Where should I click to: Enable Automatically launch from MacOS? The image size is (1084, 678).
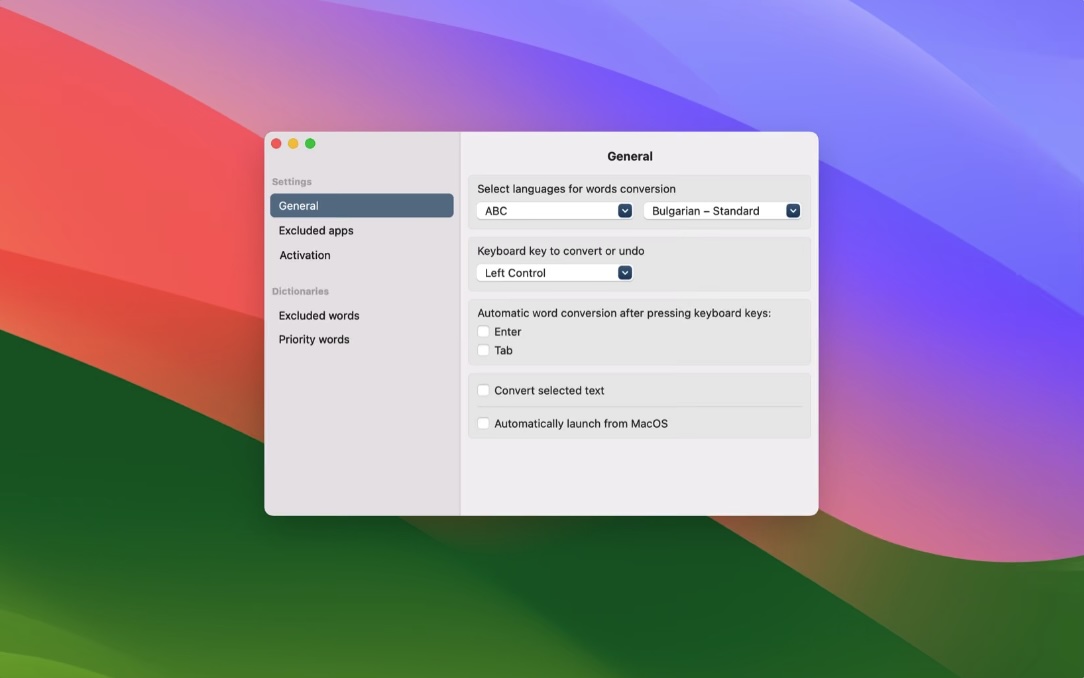(x=483, y=424)
